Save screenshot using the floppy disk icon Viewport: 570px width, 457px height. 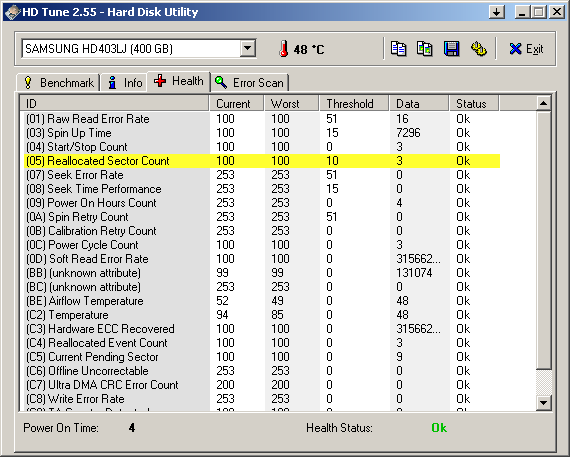tap(451, 49)
